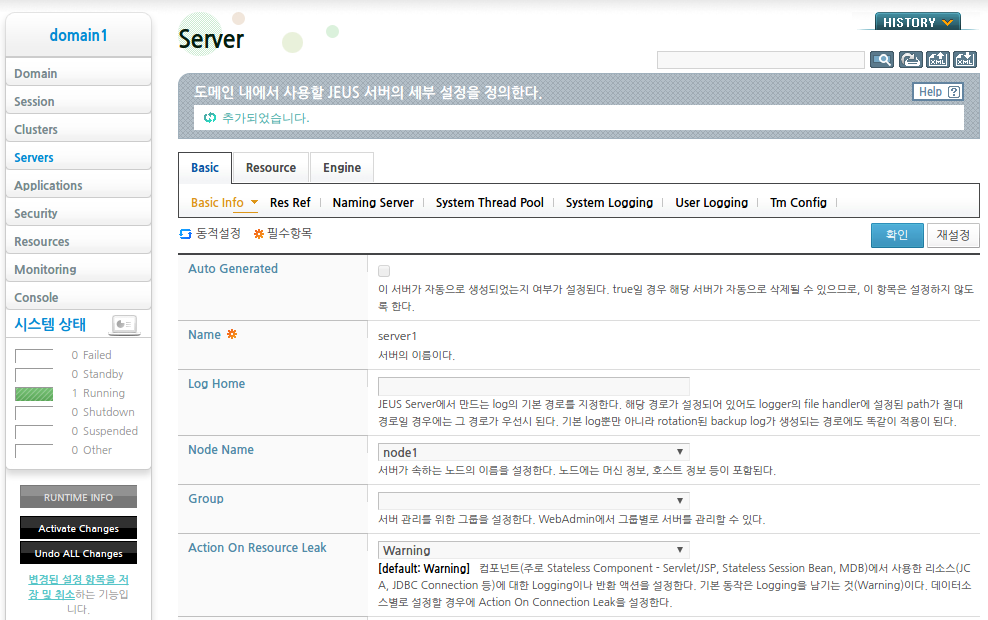Image resolution: width=988 pixels, height=620 pixels.
Task: Go to Session in the sidebar
Action: pyautogui.click(x=78, y=101)
